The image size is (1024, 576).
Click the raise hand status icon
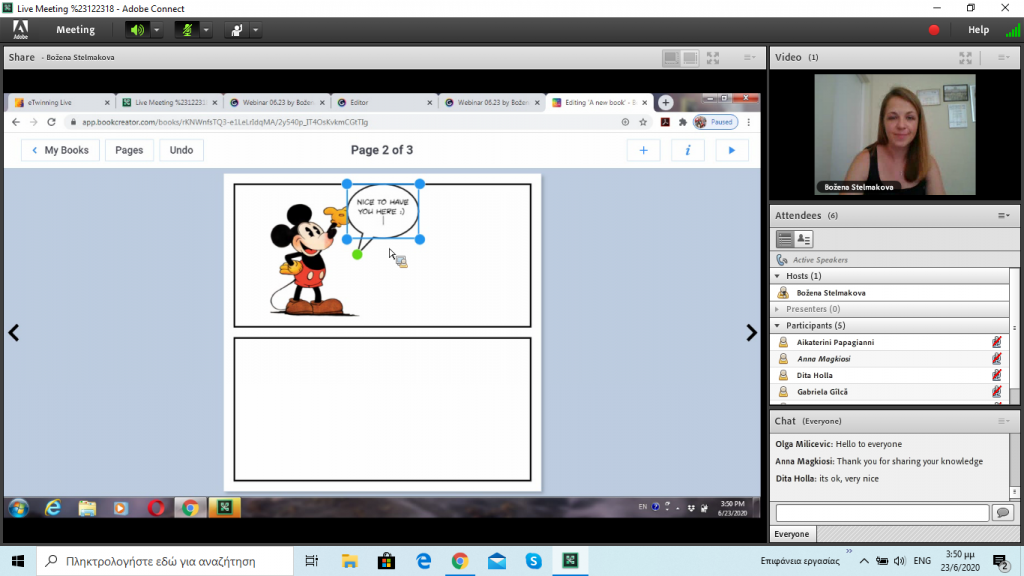pyautogui.click(x=236, y=30)
